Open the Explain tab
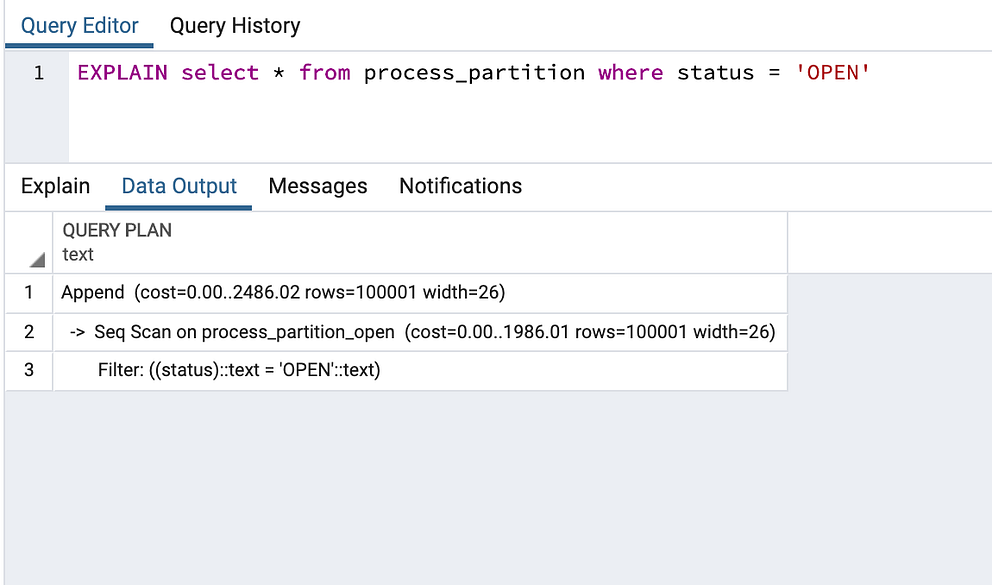992x585 pixels. click(x=55, y=186)
